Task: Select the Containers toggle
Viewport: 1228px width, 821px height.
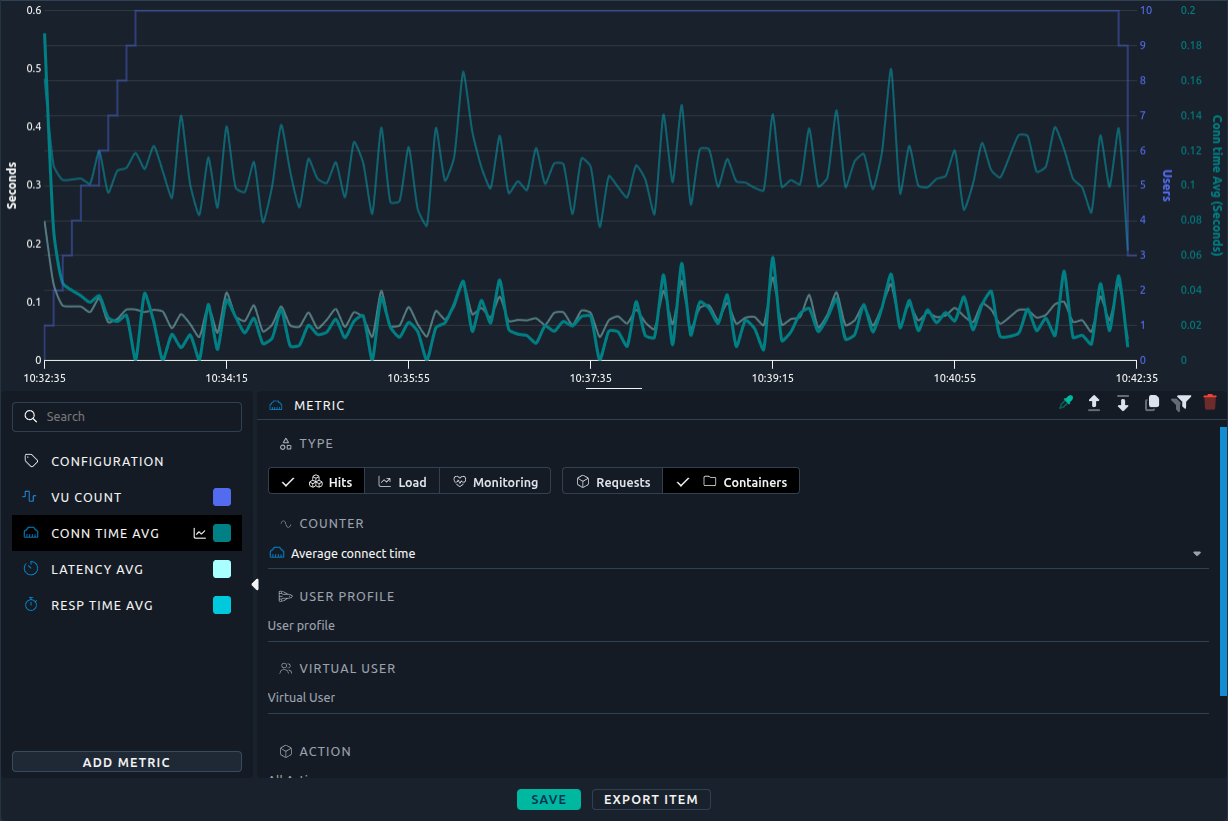Action: (731, 481)
